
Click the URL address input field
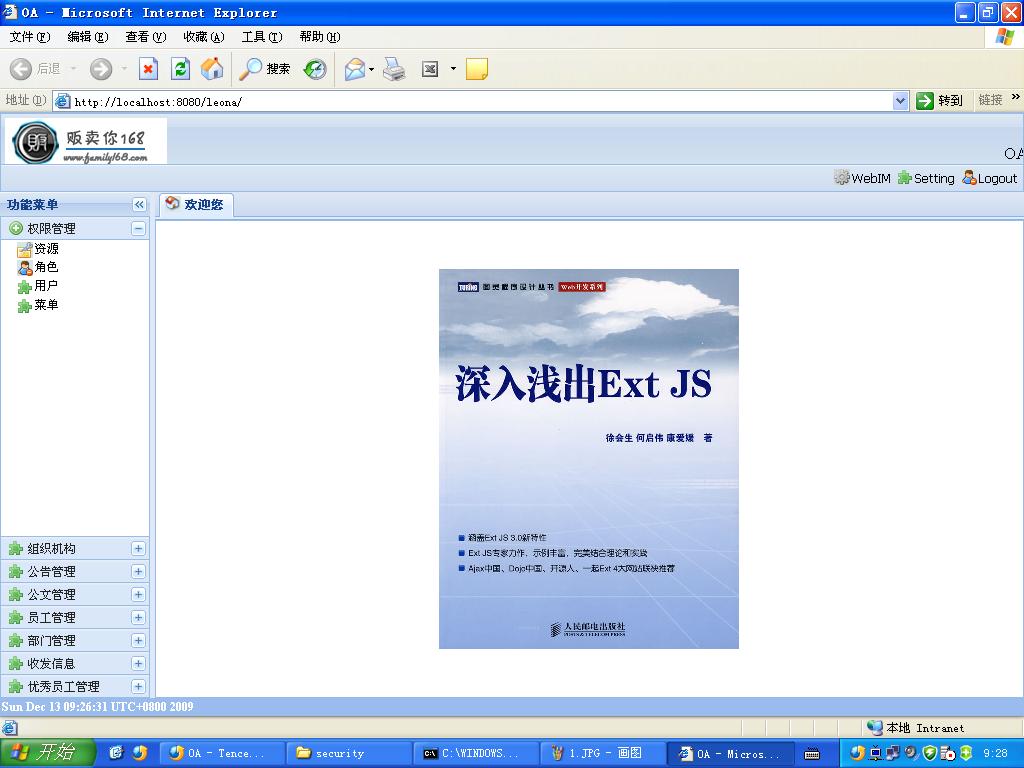point(482,101)
